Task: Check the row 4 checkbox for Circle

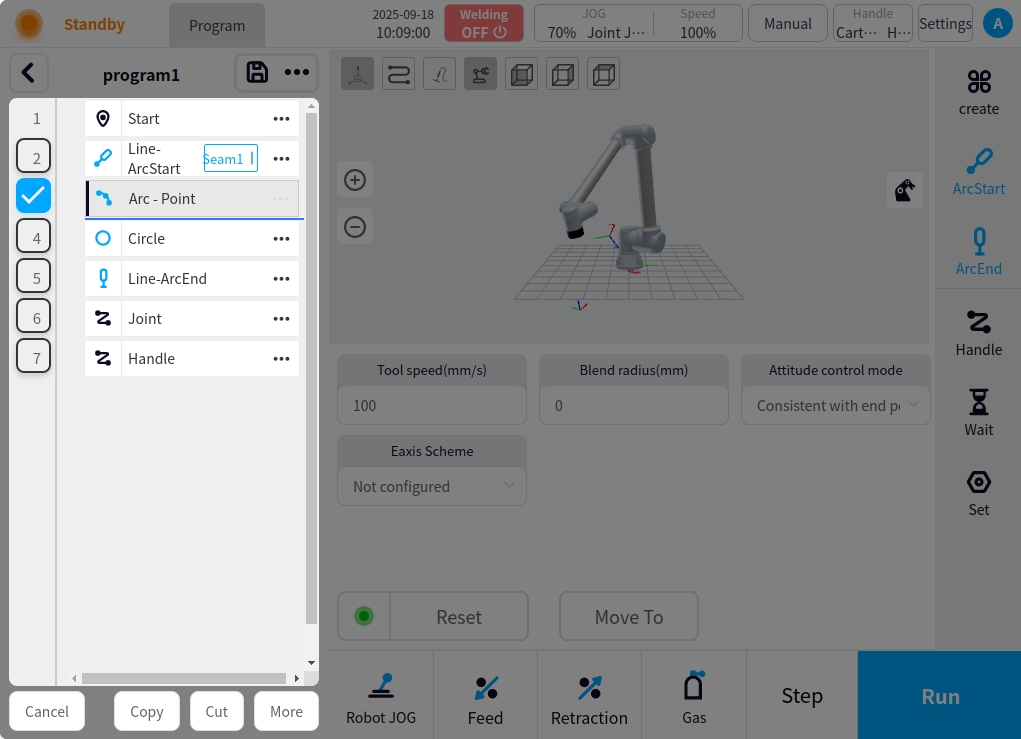Action: pyautogui.click(x=34, y=238)
